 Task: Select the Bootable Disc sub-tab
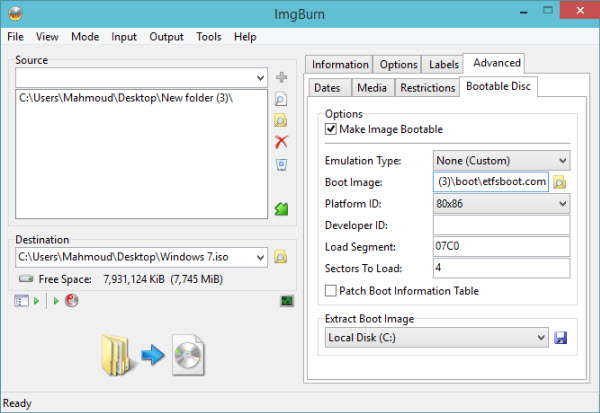tap(498, 86)
